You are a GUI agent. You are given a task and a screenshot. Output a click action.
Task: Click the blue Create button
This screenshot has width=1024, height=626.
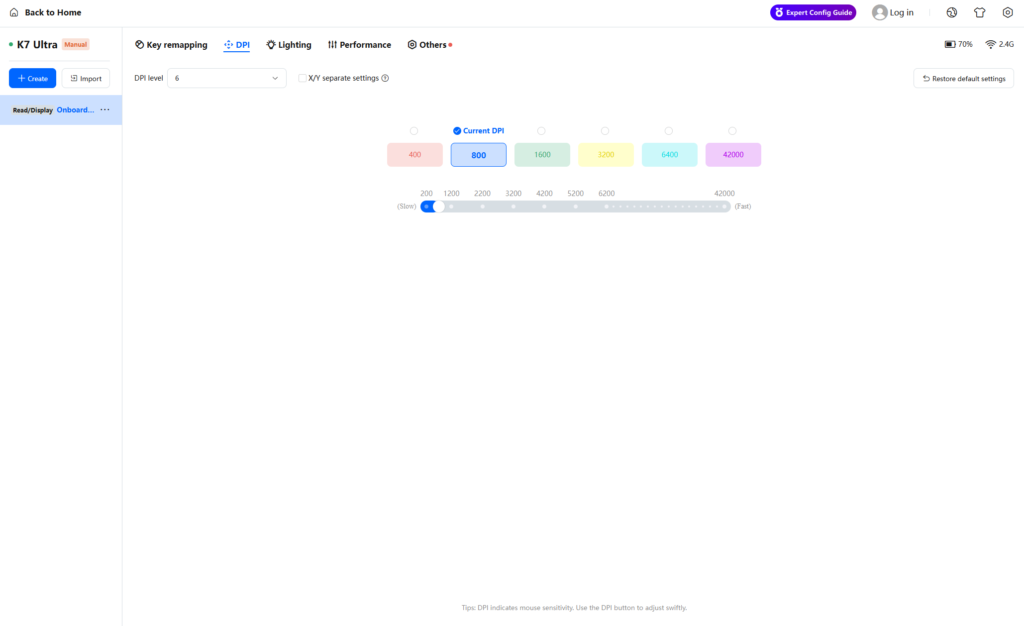click(x=32, y=78)
